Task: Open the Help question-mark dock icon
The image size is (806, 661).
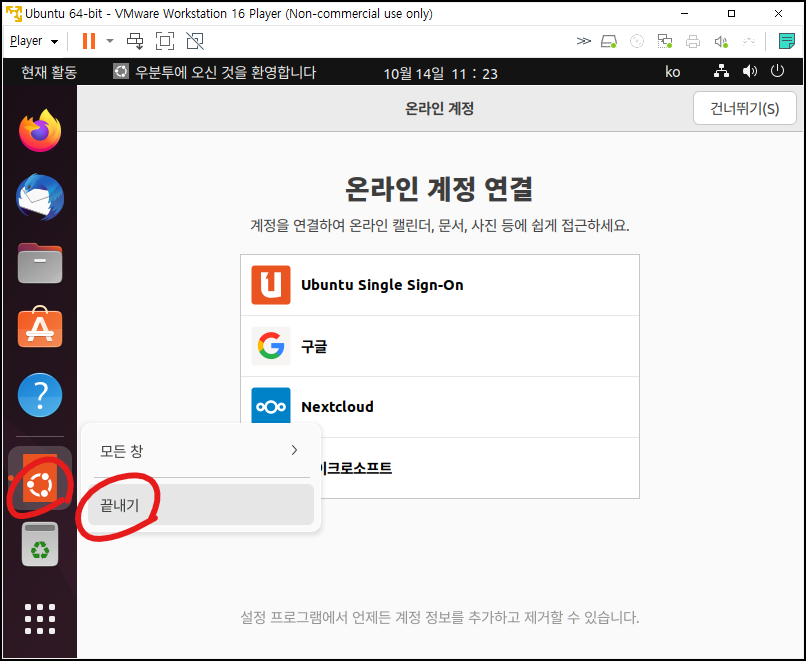Action: [40, 395]
